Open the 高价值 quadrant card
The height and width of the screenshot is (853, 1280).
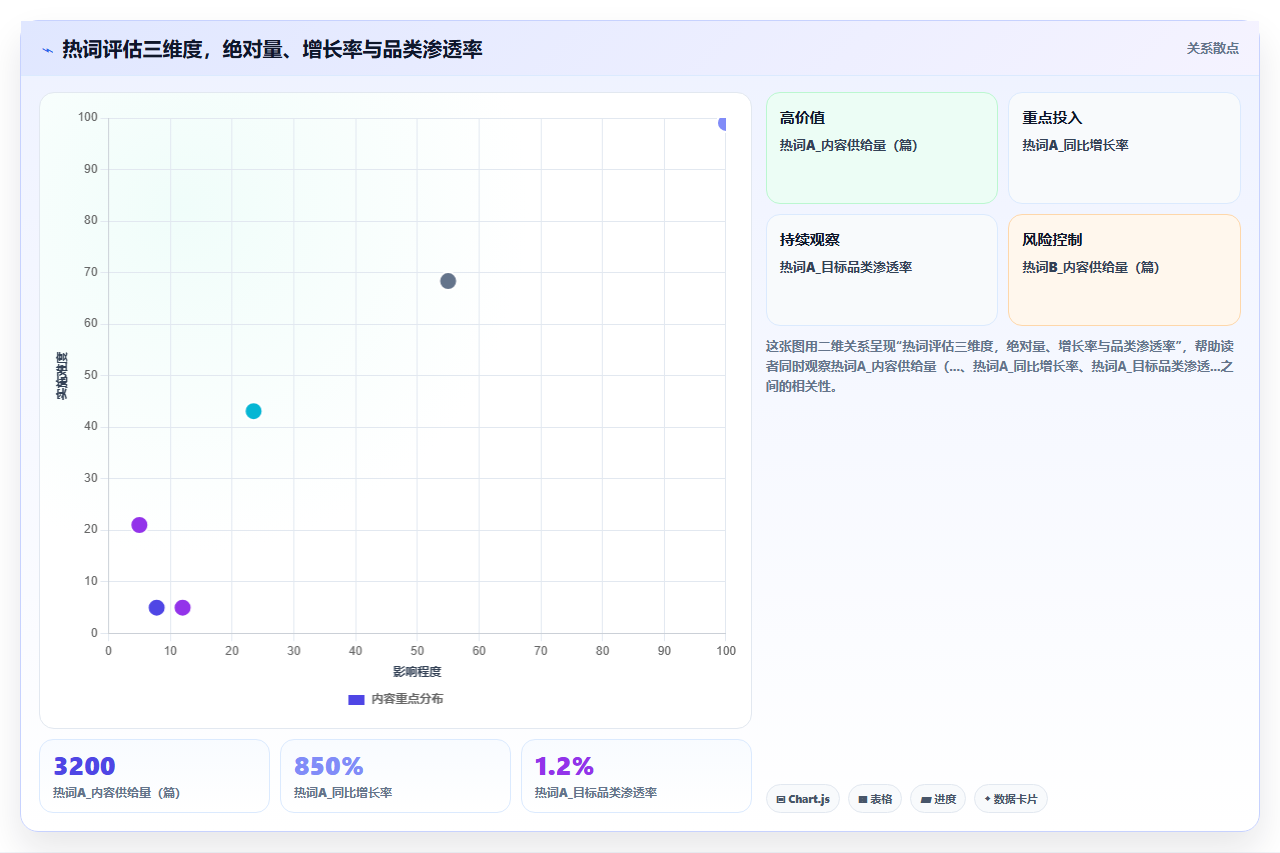click(882, 148)
